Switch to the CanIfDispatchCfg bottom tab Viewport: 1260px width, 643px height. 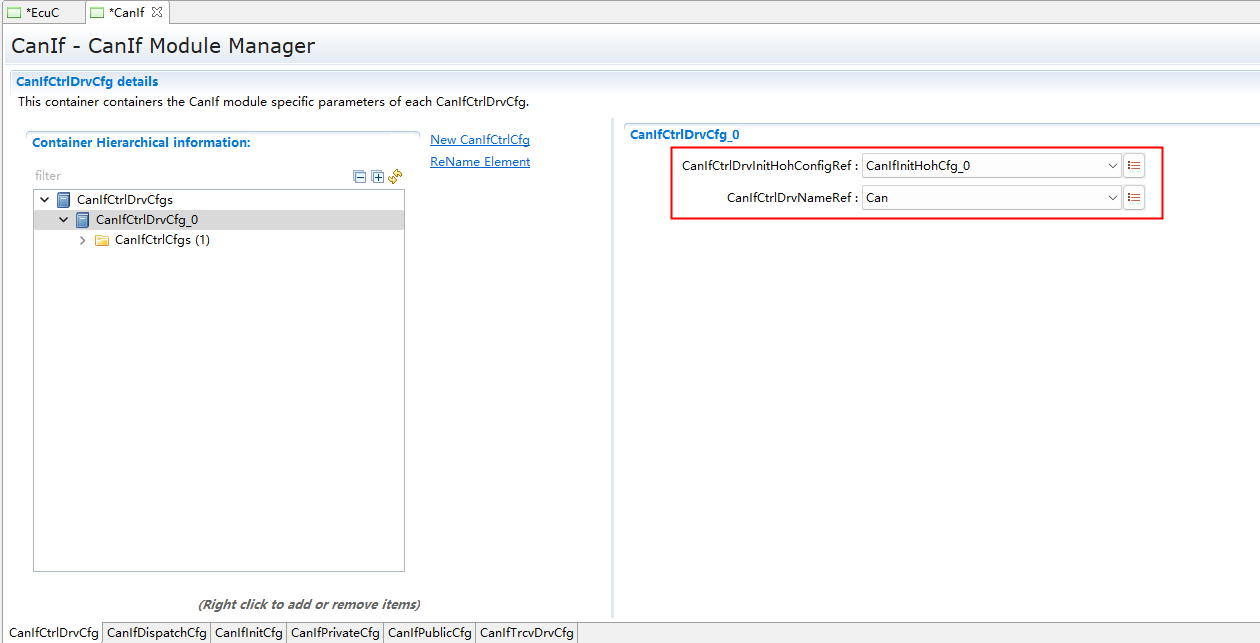[x=156, y=633]
